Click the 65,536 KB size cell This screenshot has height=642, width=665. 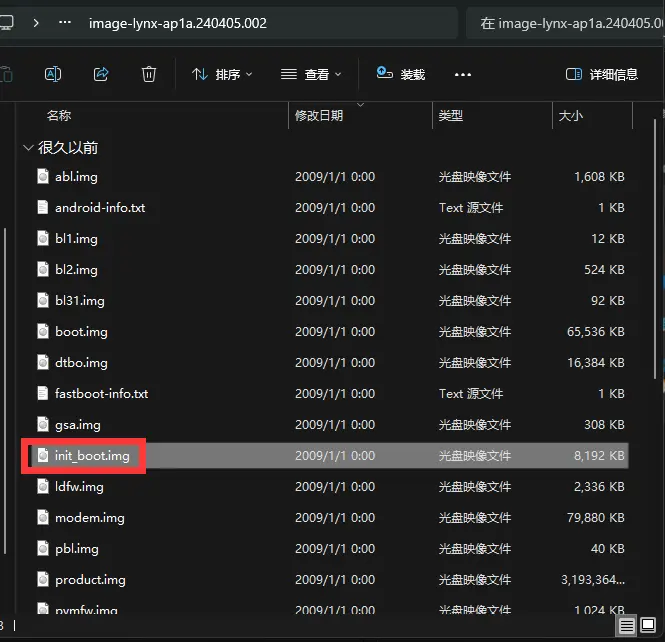point(595,332)
